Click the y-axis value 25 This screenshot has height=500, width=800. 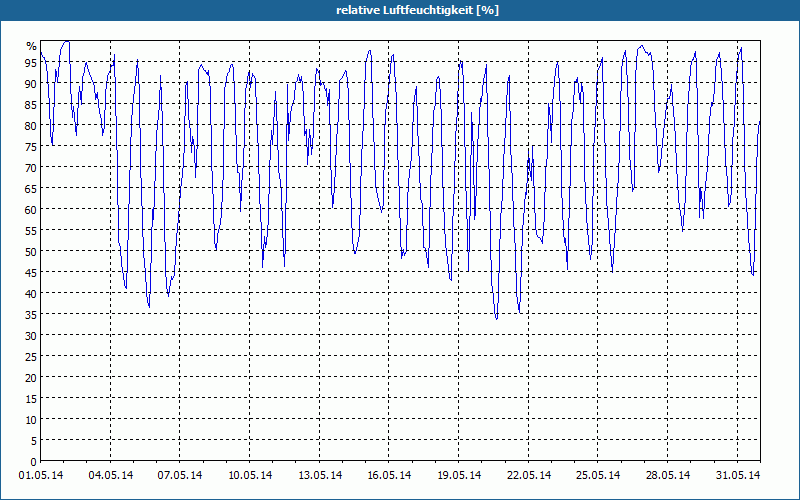point(31,357)
